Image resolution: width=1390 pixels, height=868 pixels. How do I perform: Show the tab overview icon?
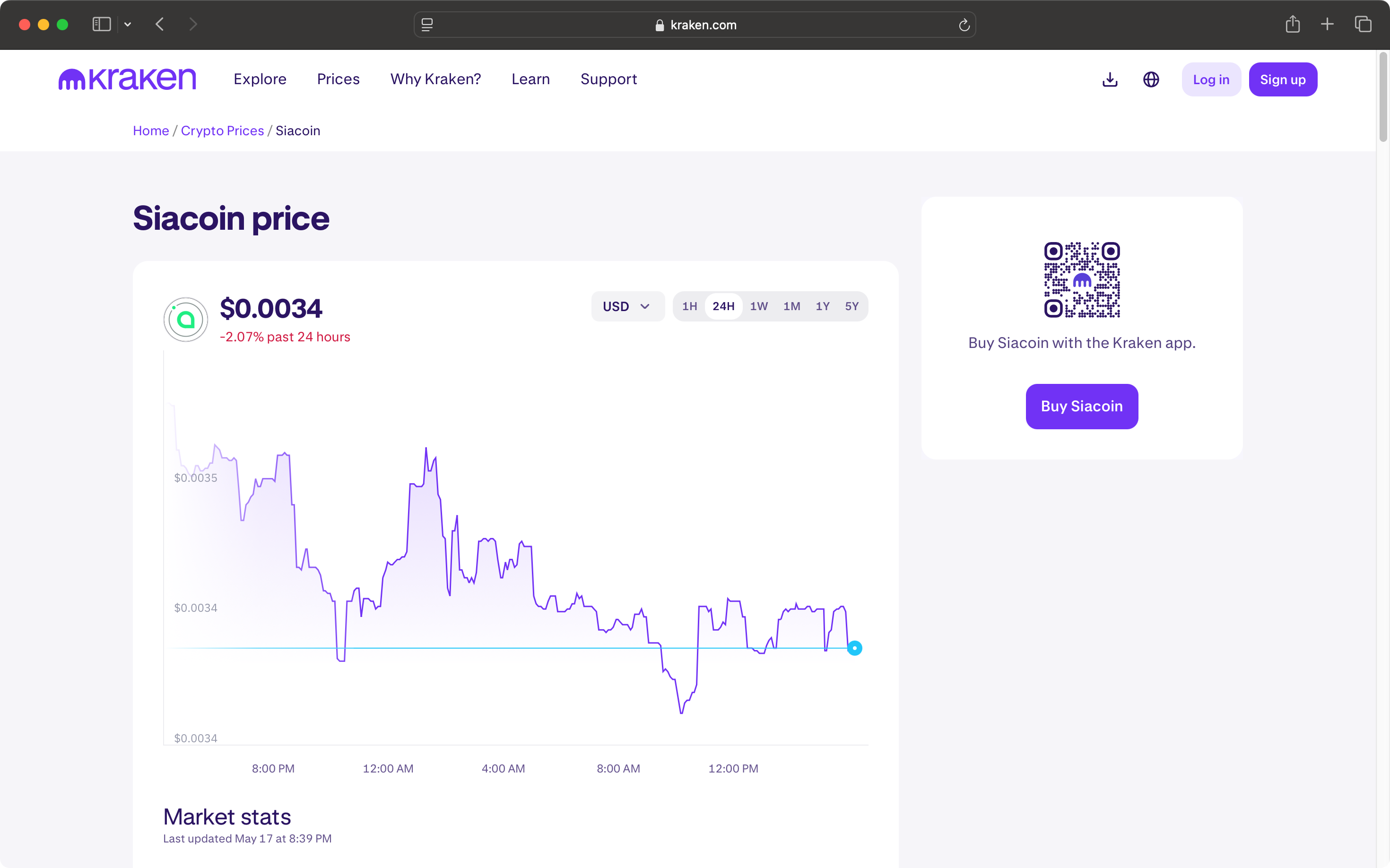[1363, 24]
